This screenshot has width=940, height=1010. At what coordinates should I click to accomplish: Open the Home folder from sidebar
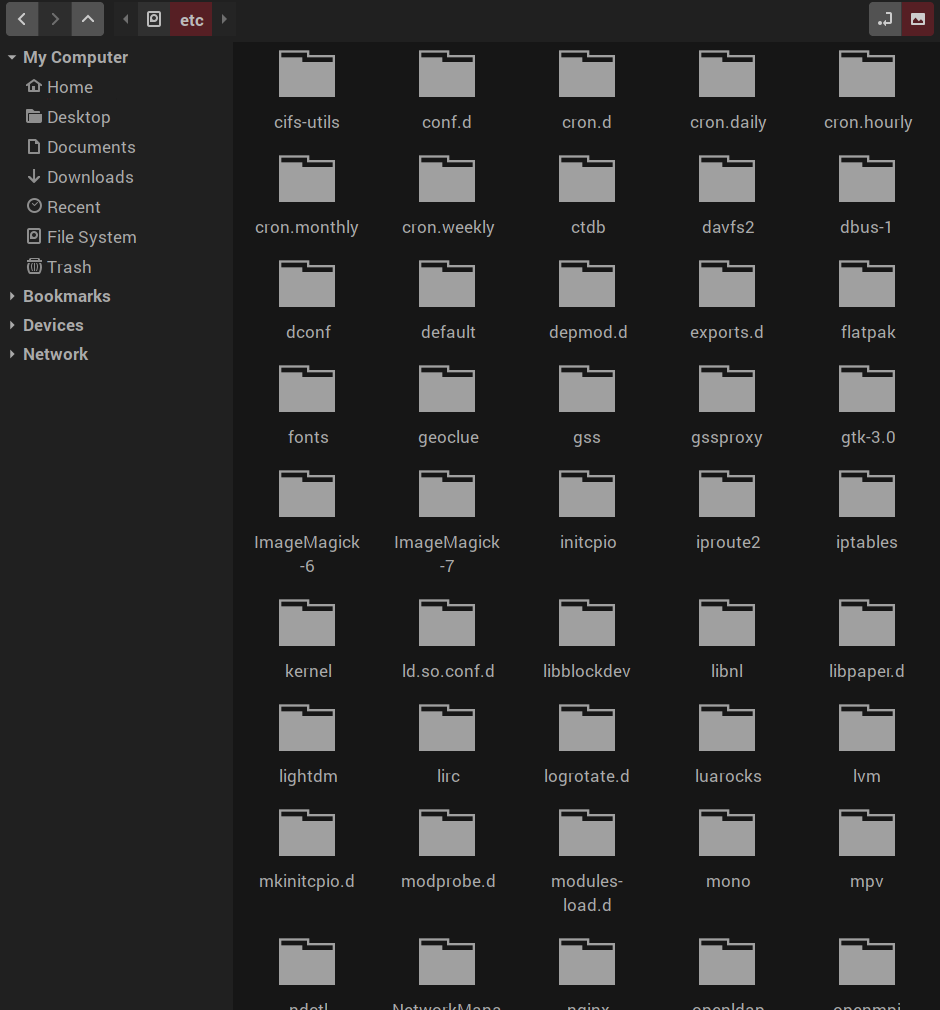pos(68,87)
